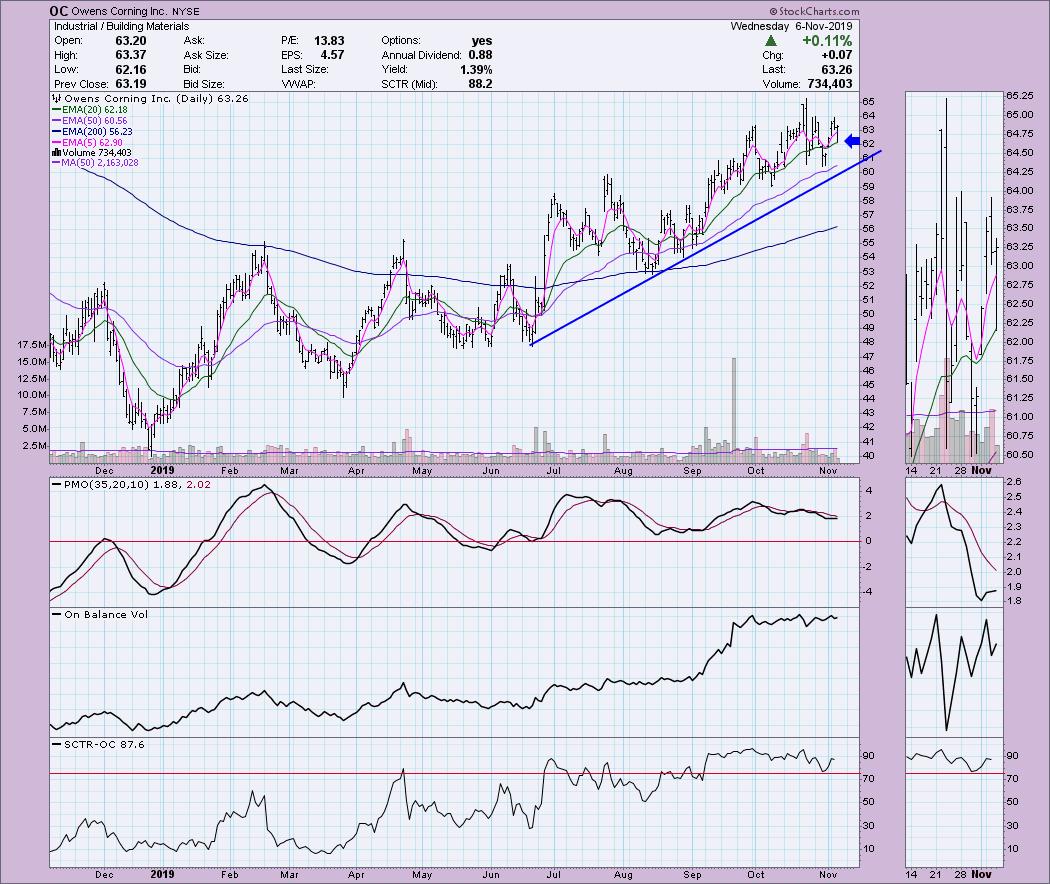Select the Industrial / Building Materials sector text
Screen dimensions: 1050x884
coord(121,26)
